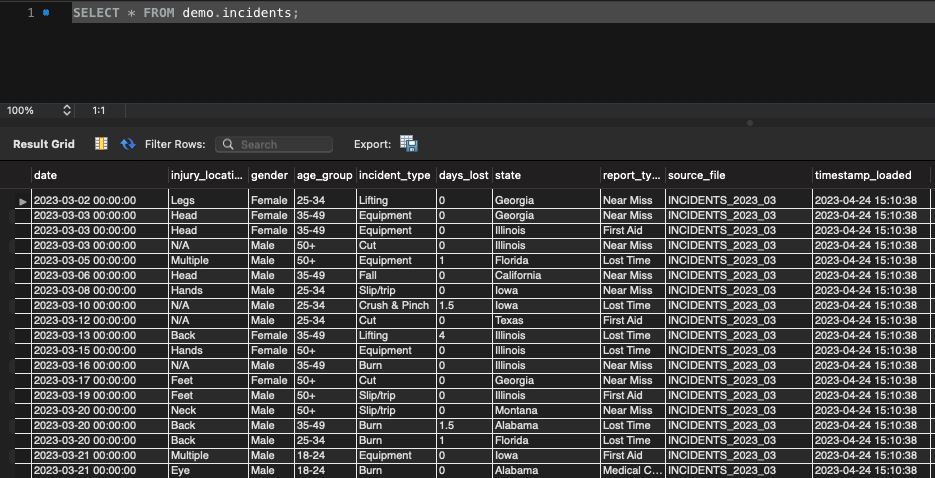The height and width of the screenshot is (478, 935).
Task: Select the 'Legs' injury location cell
Action: [x=209, y=200]
